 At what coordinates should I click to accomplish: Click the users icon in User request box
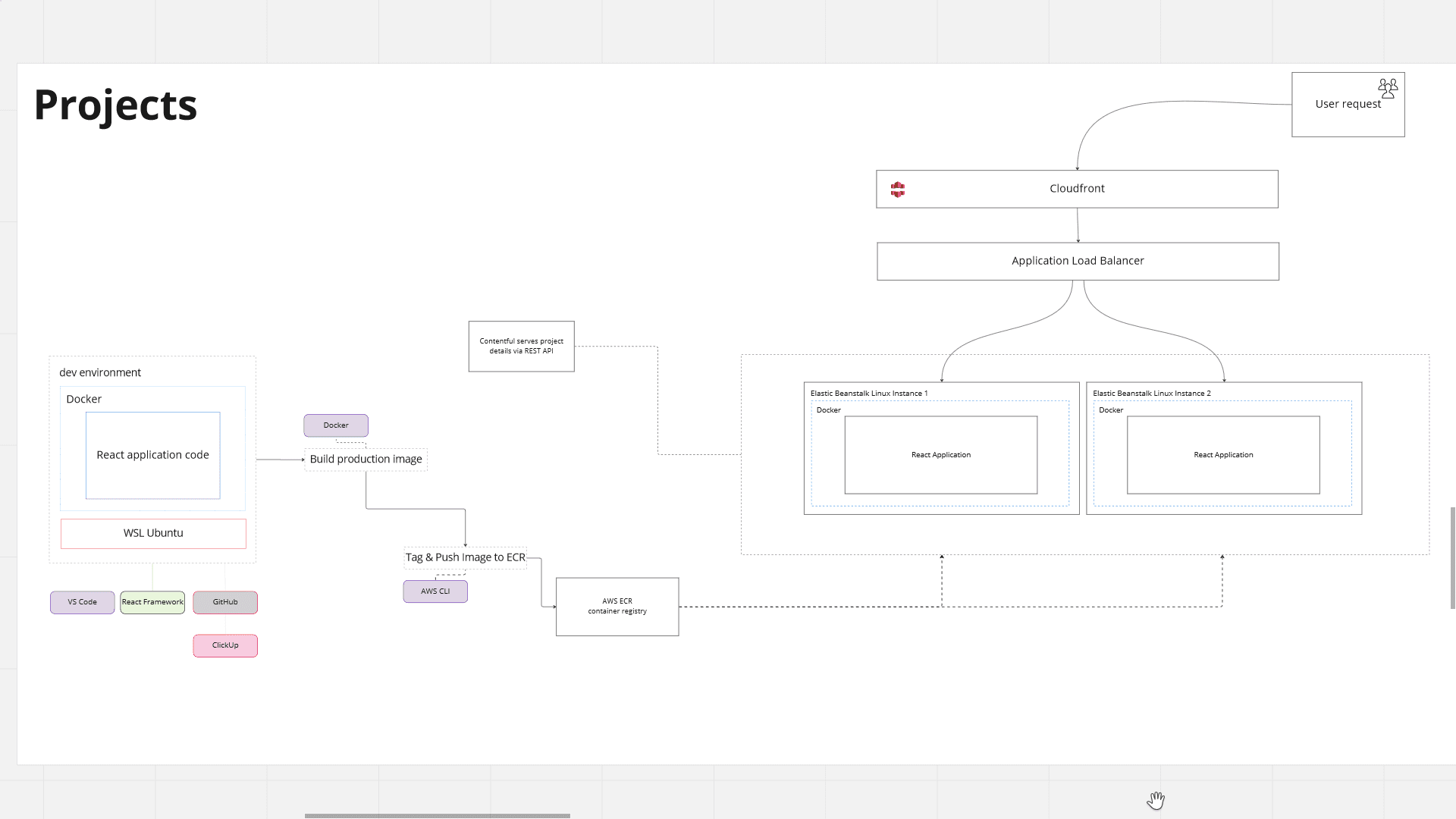(x=1388, y=89)
